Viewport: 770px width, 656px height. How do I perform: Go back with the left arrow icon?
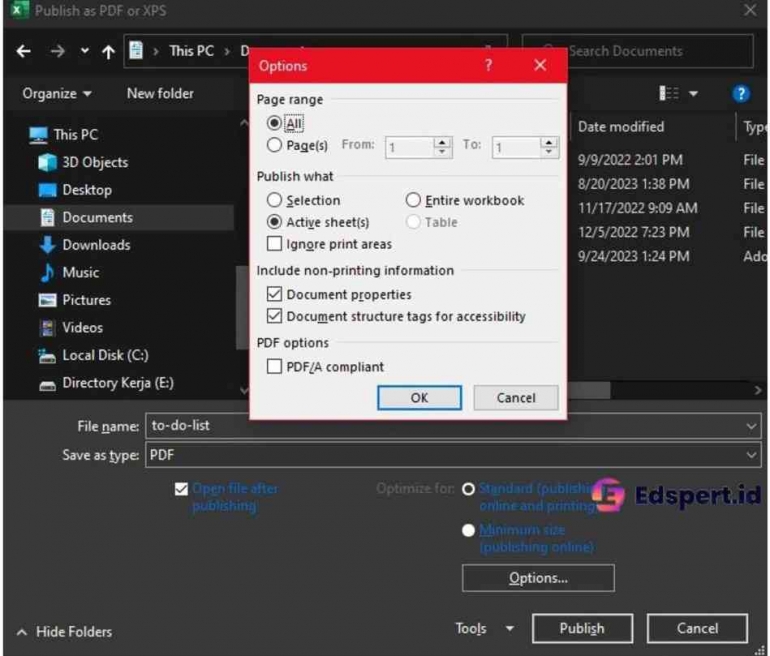click(23, 51)
